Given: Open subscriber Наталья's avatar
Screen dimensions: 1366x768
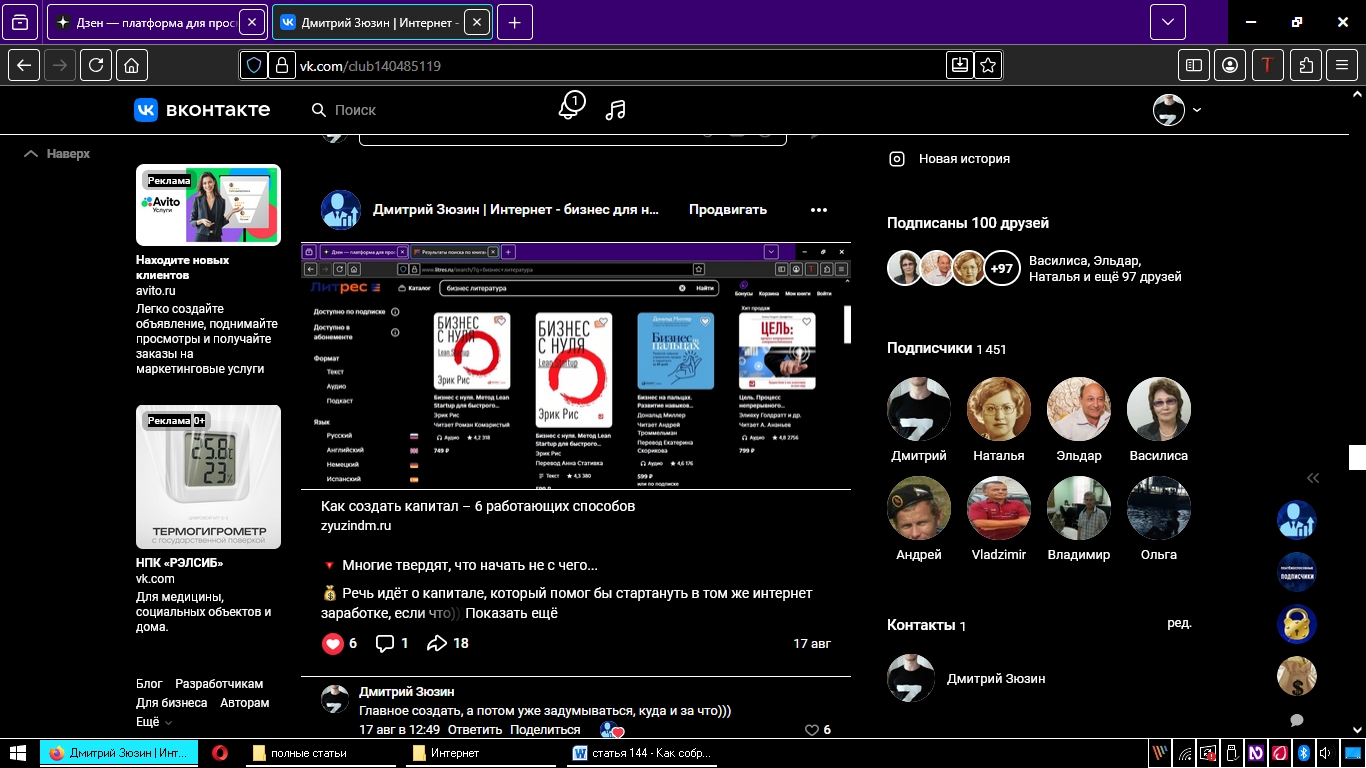Looking at the screenshot, I should click(x=998, y=409).
